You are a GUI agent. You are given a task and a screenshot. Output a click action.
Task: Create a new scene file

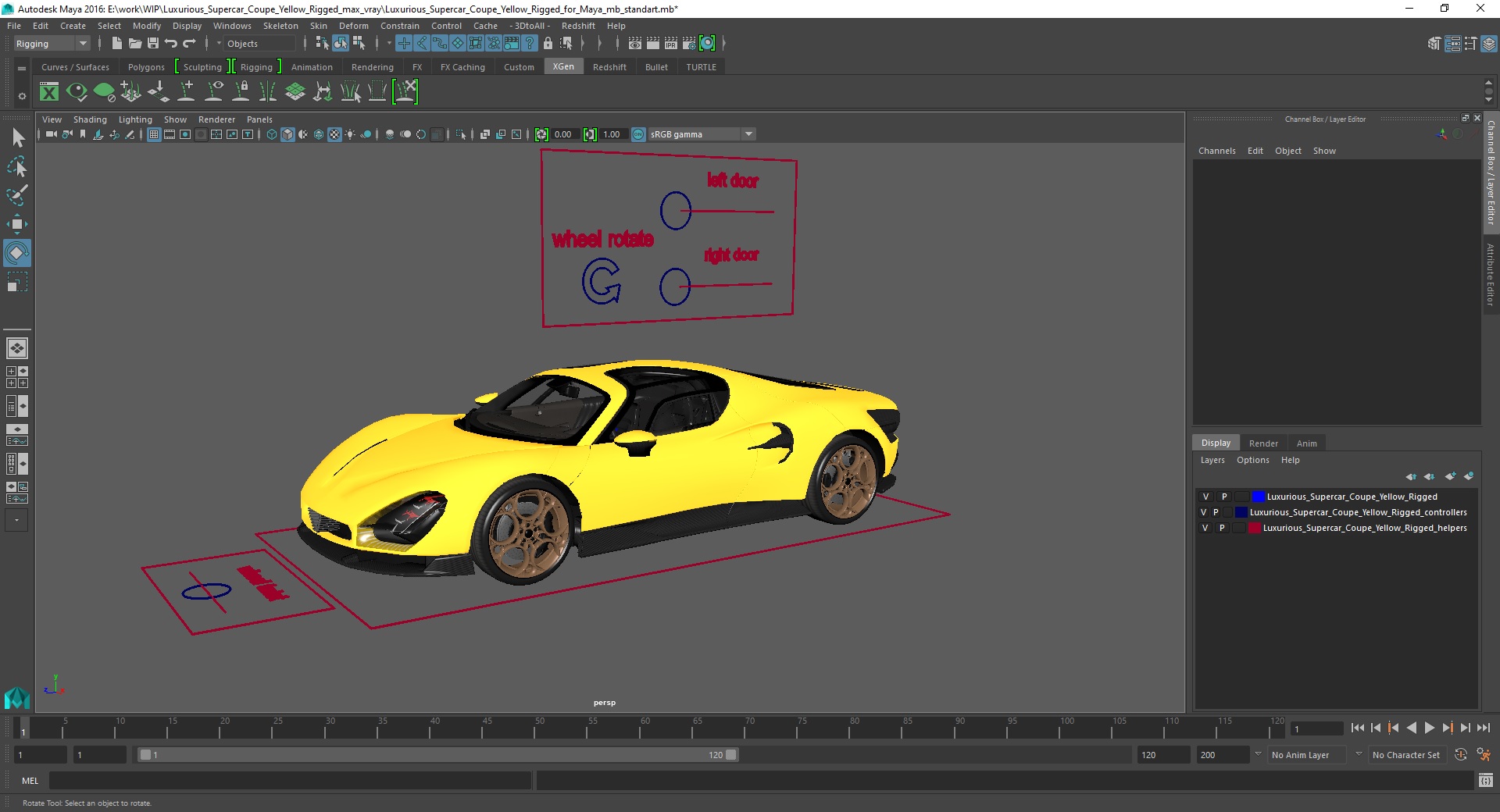(116, 44)
